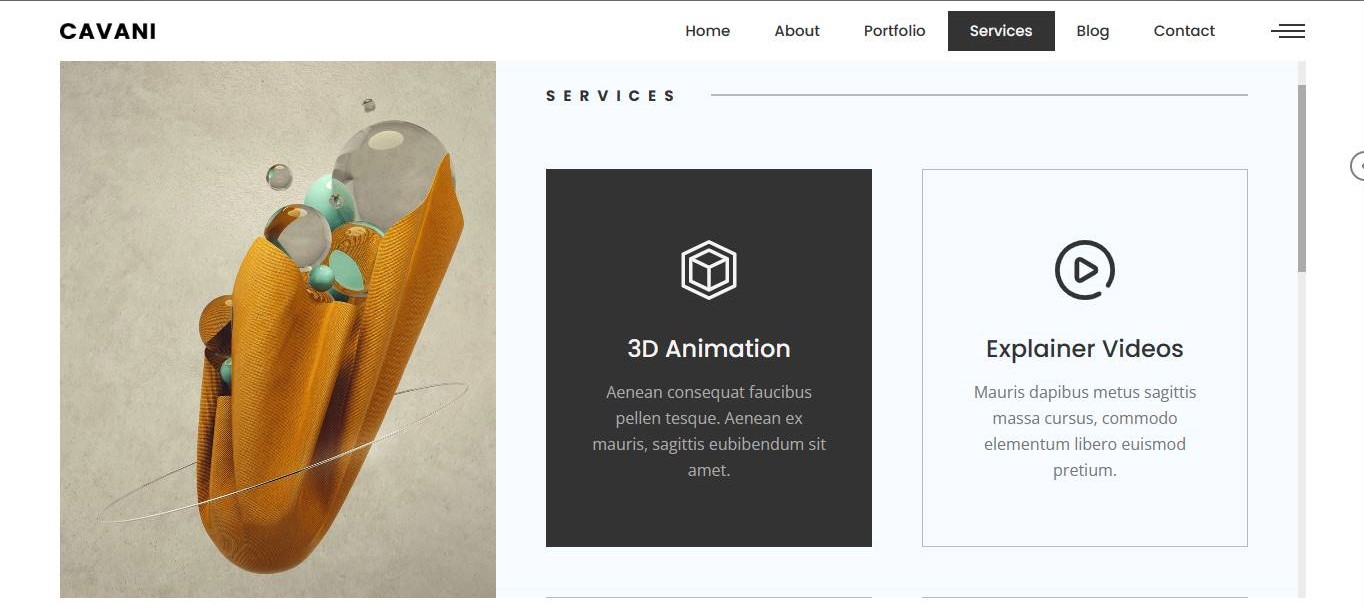Click the services scrollbar thumb
The image size is (1364, 613).
1302,178
